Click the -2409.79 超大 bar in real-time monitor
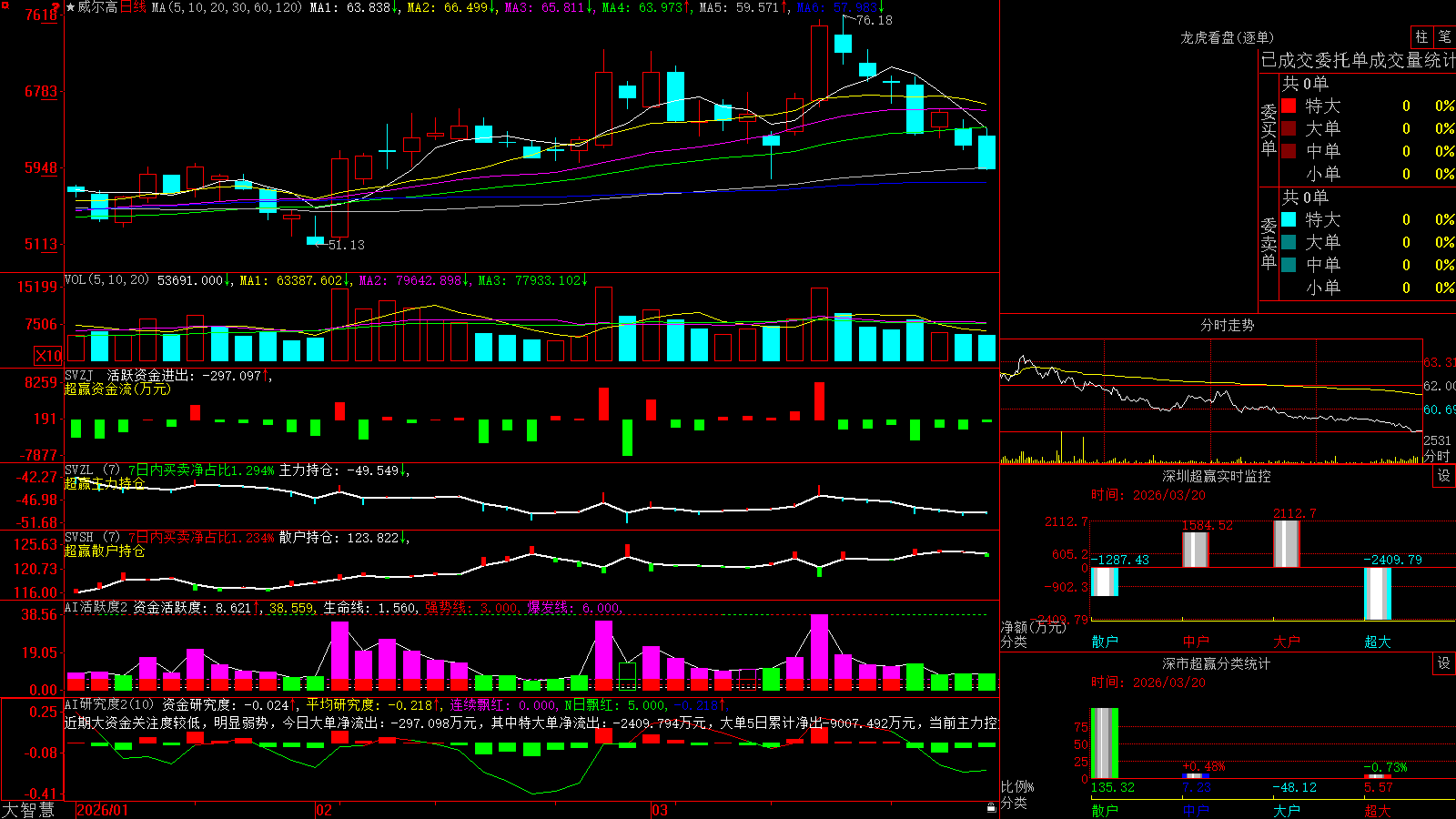Viewport: 1456px width, 819px height. (1378, 593)
